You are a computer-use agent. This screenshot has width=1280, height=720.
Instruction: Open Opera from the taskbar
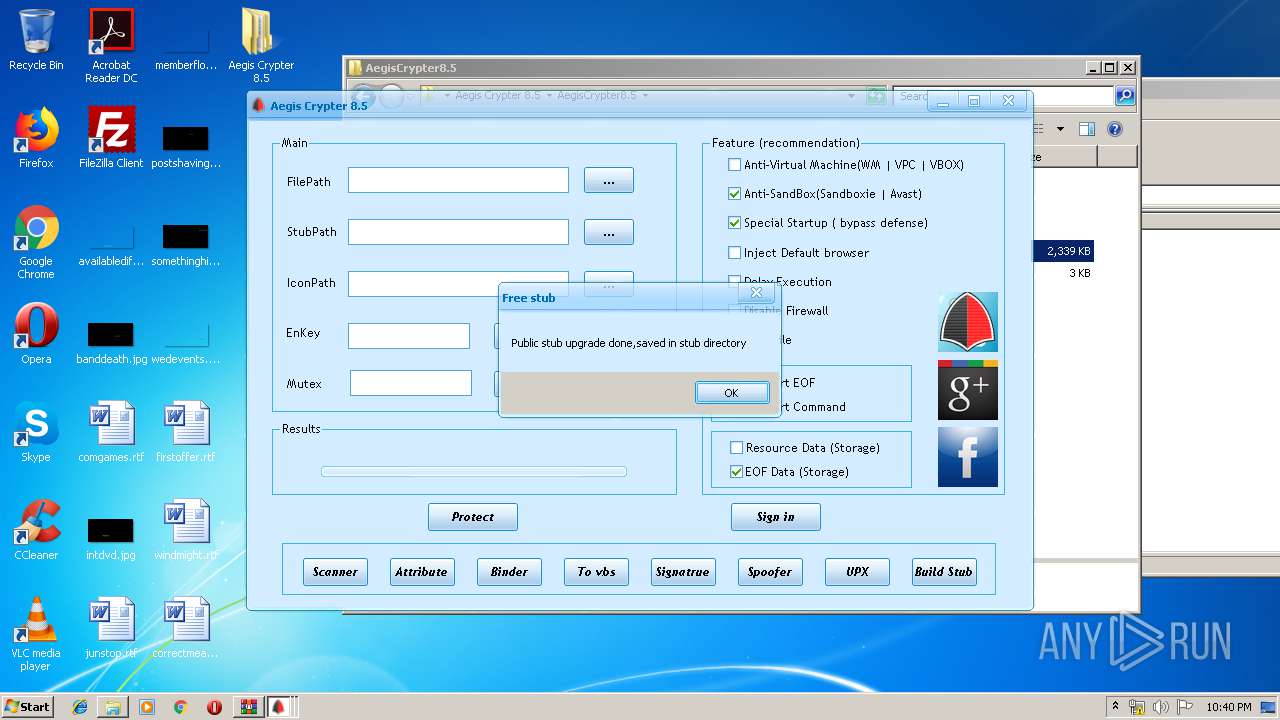click(x=214, y=707)
